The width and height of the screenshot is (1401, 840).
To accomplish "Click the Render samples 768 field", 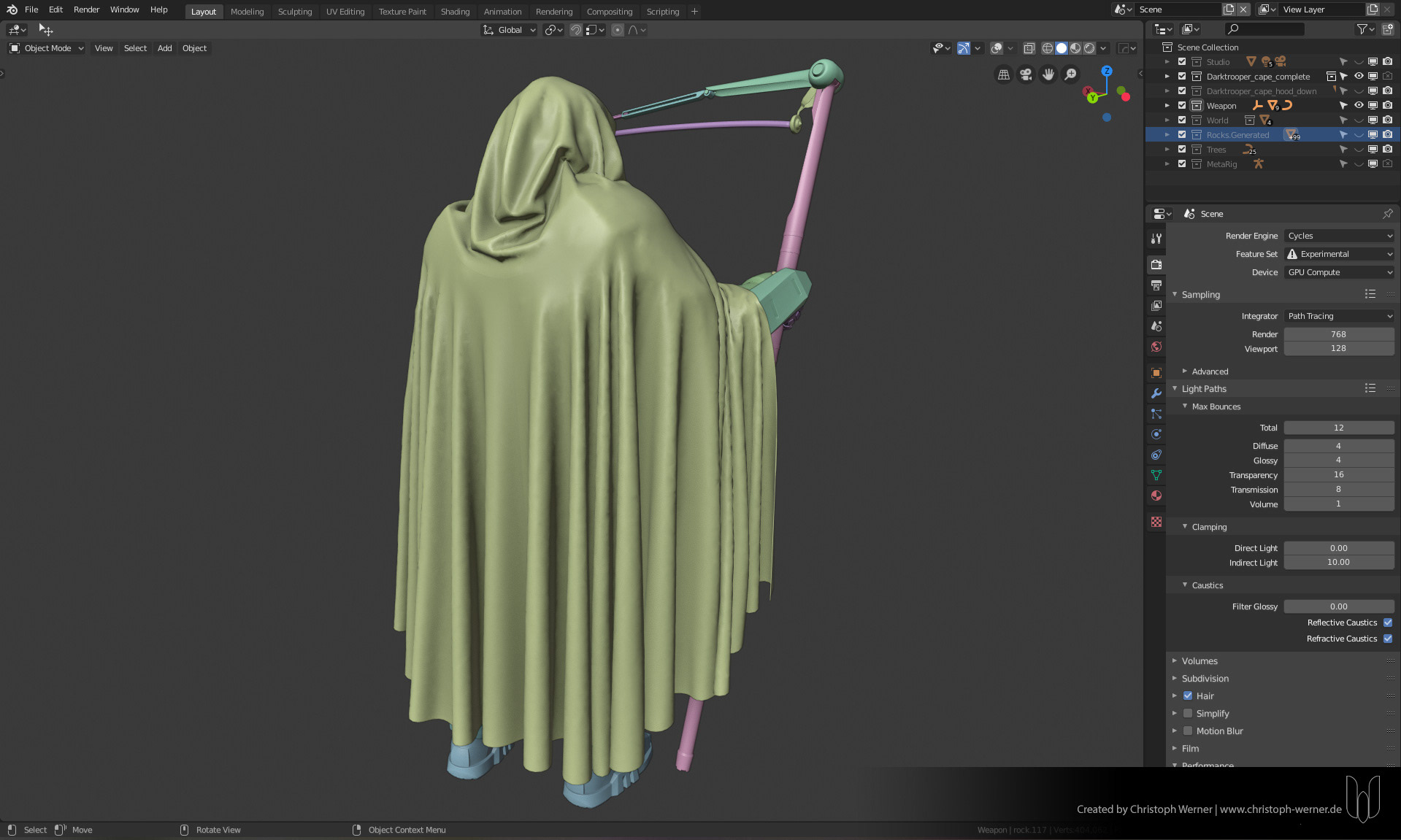I will 1339,334.
